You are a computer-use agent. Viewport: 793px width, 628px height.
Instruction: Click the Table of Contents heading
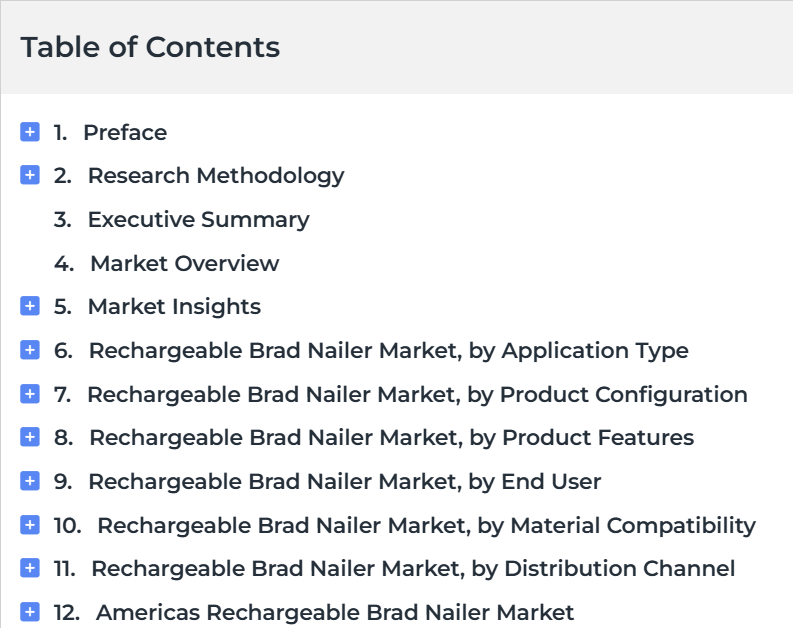click(x=150, y=47)
